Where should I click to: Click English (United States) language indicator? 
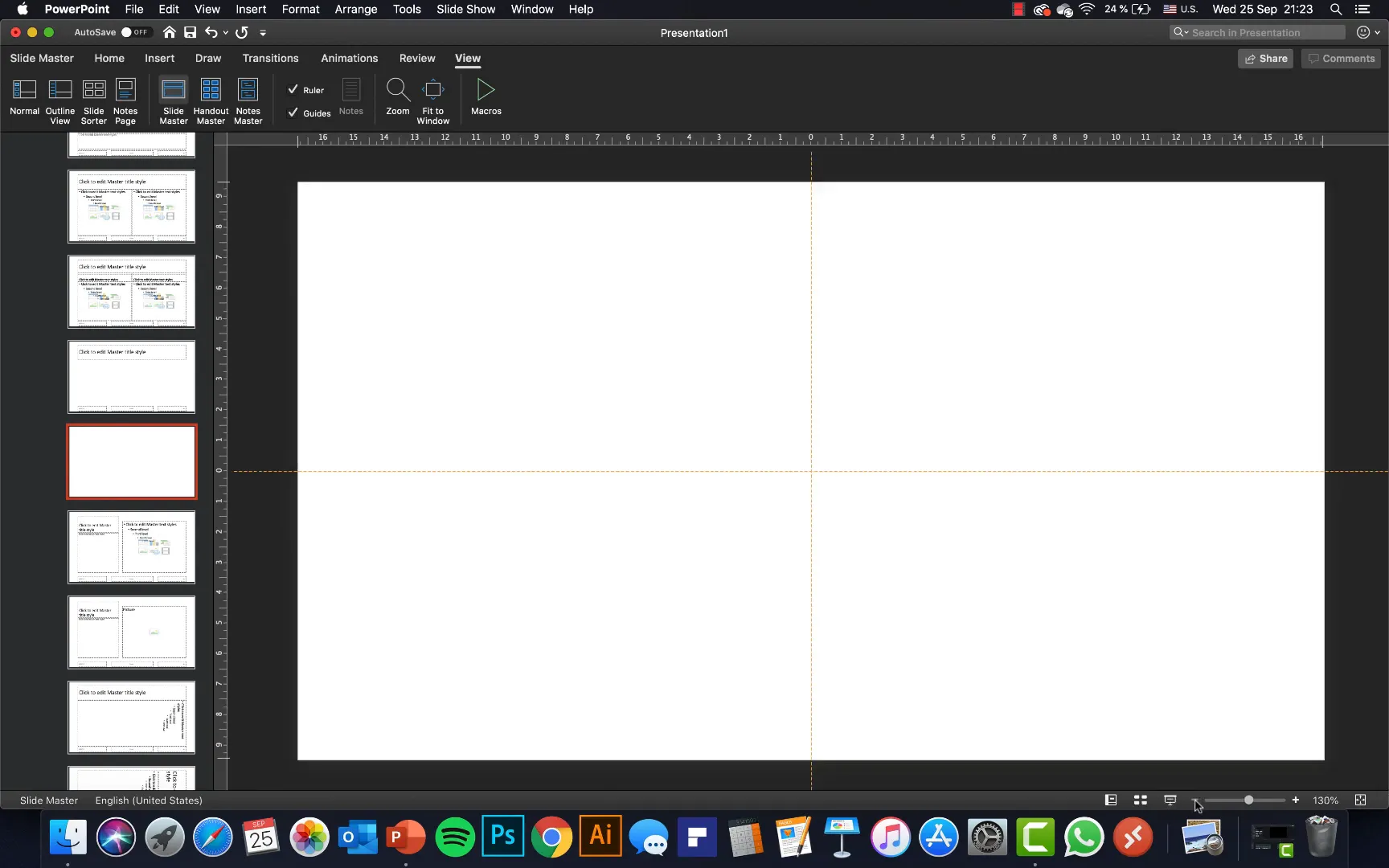pos(149,800)
